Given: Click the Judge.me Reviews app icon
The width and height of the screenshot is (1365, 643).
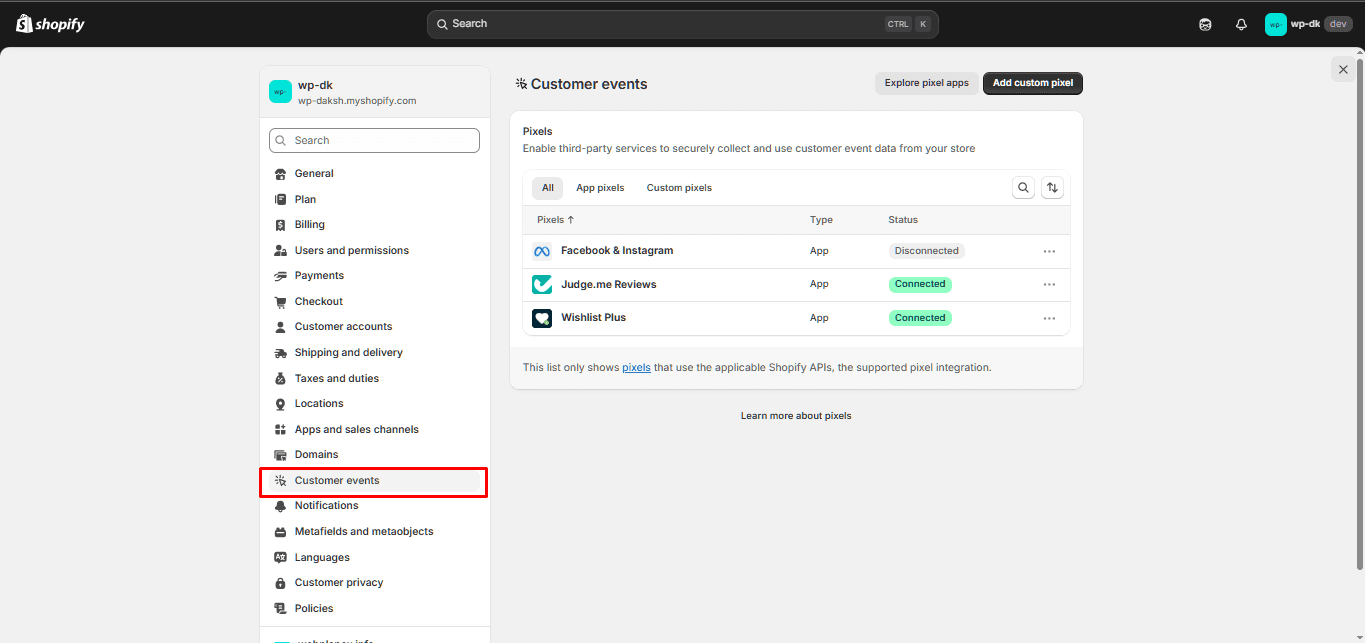Looking at the screenshot, I should (542, 284).
